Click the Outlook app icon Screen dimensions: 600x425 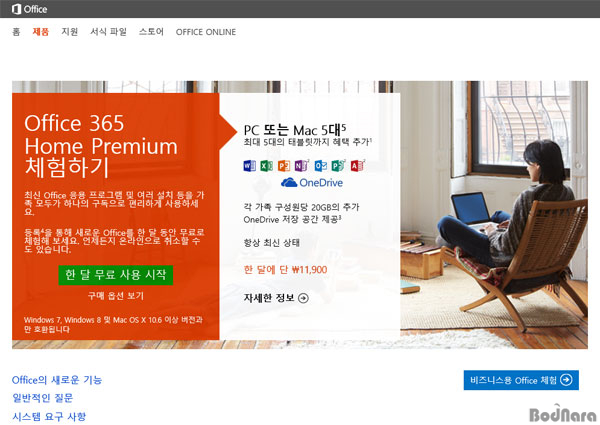321,166
